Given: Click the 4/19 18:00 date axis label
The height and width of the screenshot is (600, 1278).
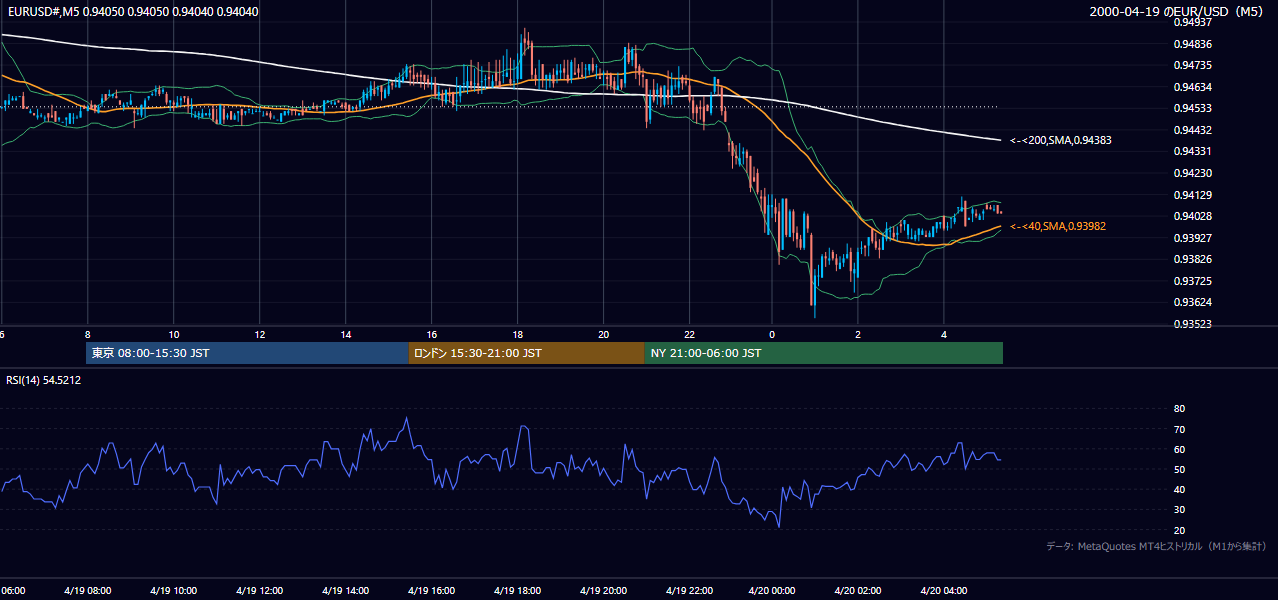Looking at the screenshot, I should (517, 591).
